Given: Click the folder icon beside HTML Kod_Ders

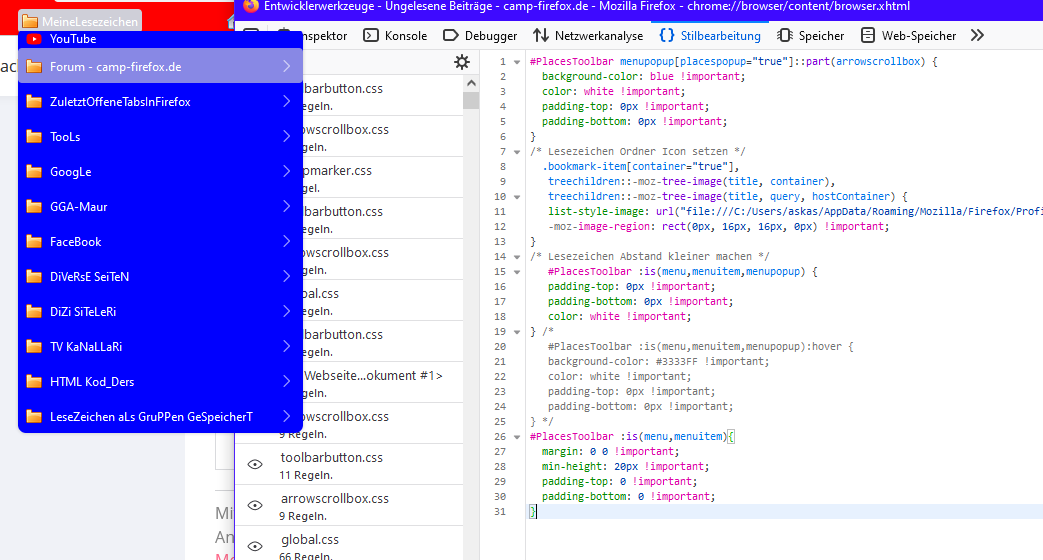Looking at the screenshot, I should point(33,382).
